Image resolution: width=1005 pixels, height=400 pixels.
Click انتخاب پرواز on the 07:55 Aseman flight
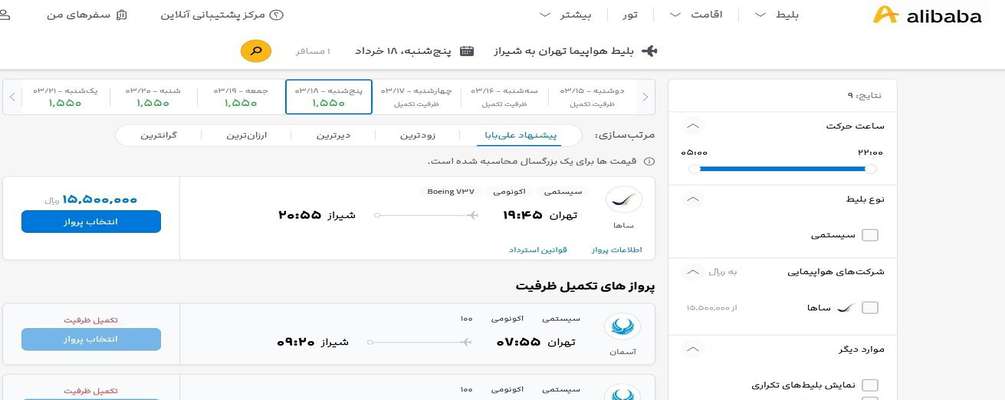(91, 339)
